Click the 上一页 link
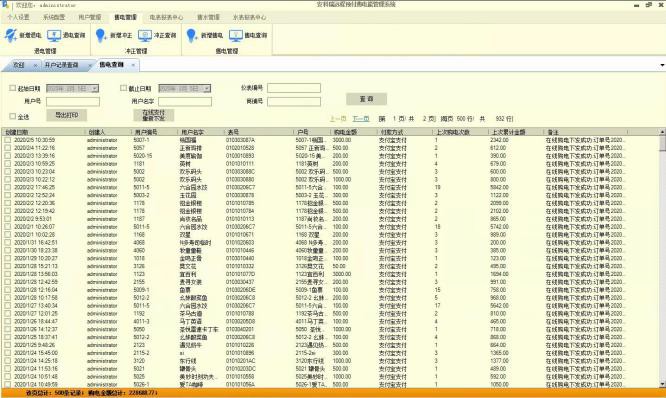The width and height of the screenshot is (666, 398). [338, 119]
